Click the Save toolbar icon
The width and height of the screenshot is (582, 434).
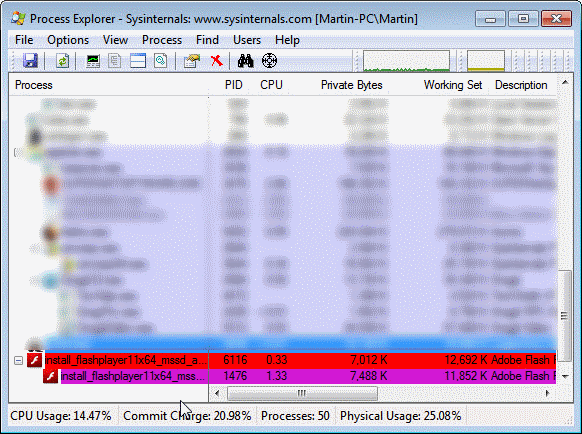(x=30, y=61)
